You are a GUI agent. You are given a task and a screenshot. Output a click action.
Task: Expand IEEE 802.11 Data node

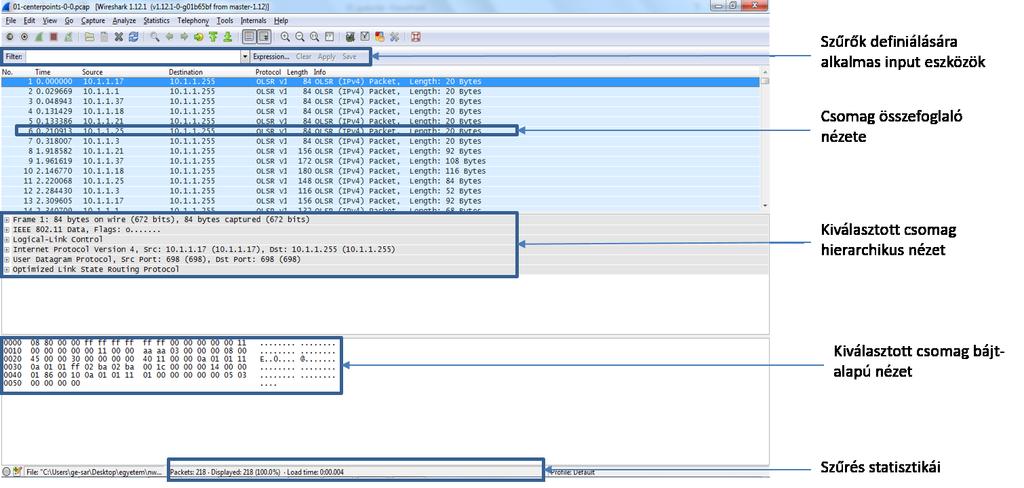click(7, 230)
